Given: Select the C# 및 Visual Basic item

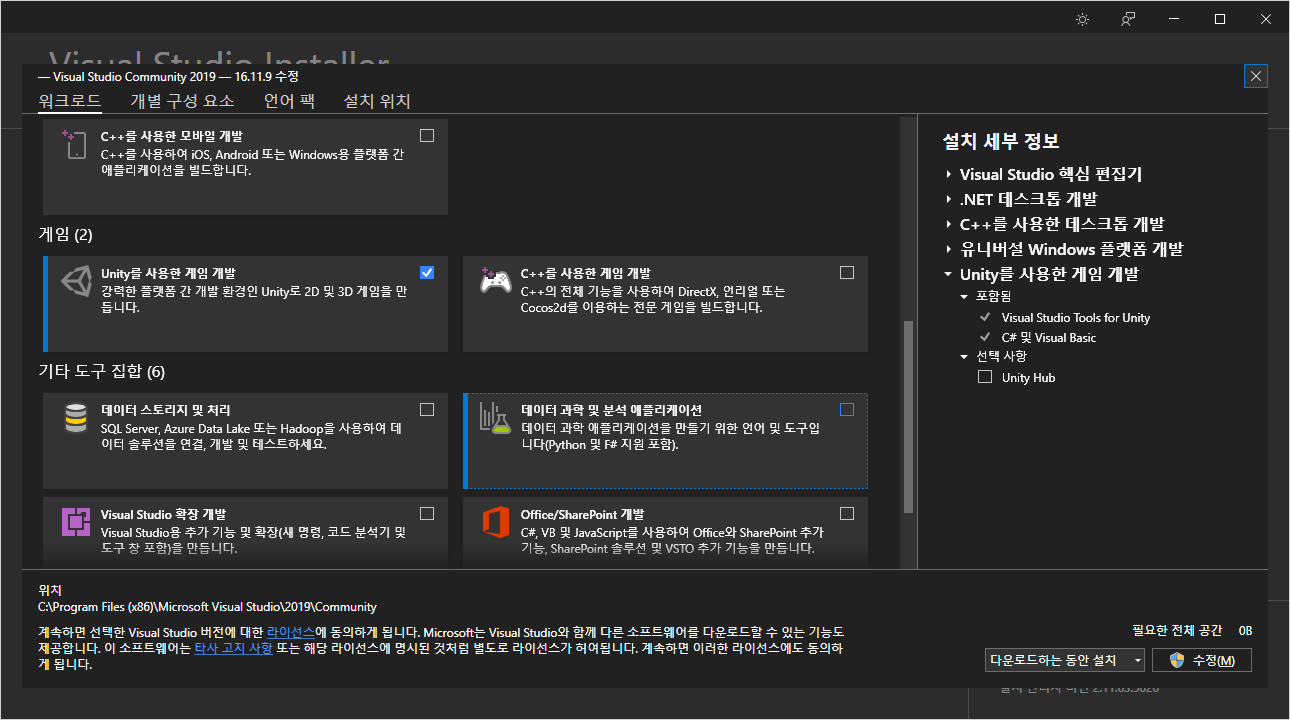Looking at the screenshot, I should pyautogui.click(x=1049, y=338).
